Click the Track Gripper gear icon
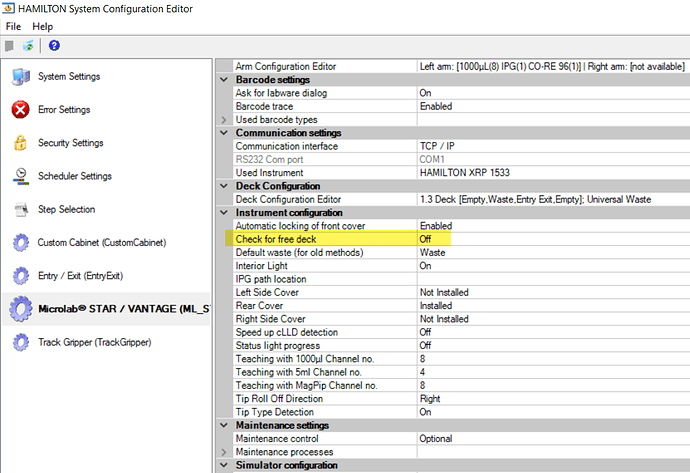This screenshot has width=690, height=473. tap(20, 342)
